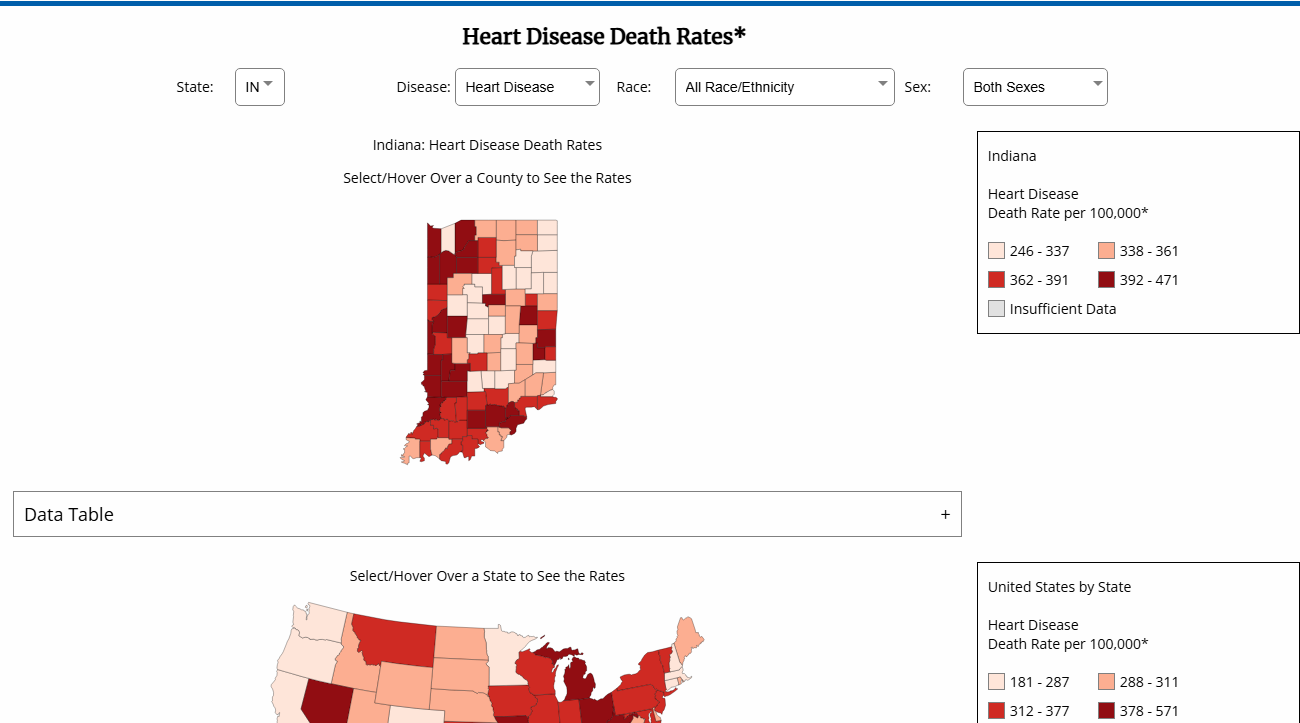Image resolution: width=1300 pixels, height=723 pixels.
Task: Expand the Data Table section
Action: click(487, 513)
